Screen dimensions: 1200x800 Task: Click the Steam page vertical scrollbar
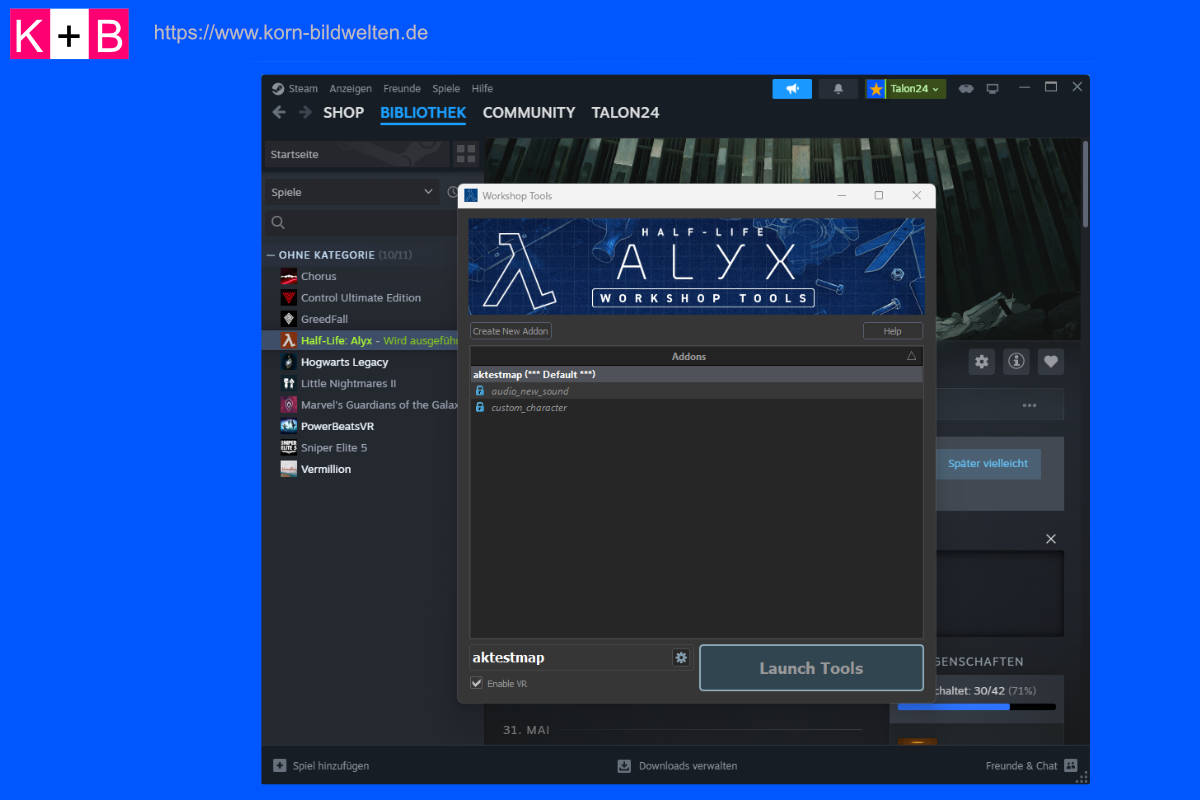1085,183
